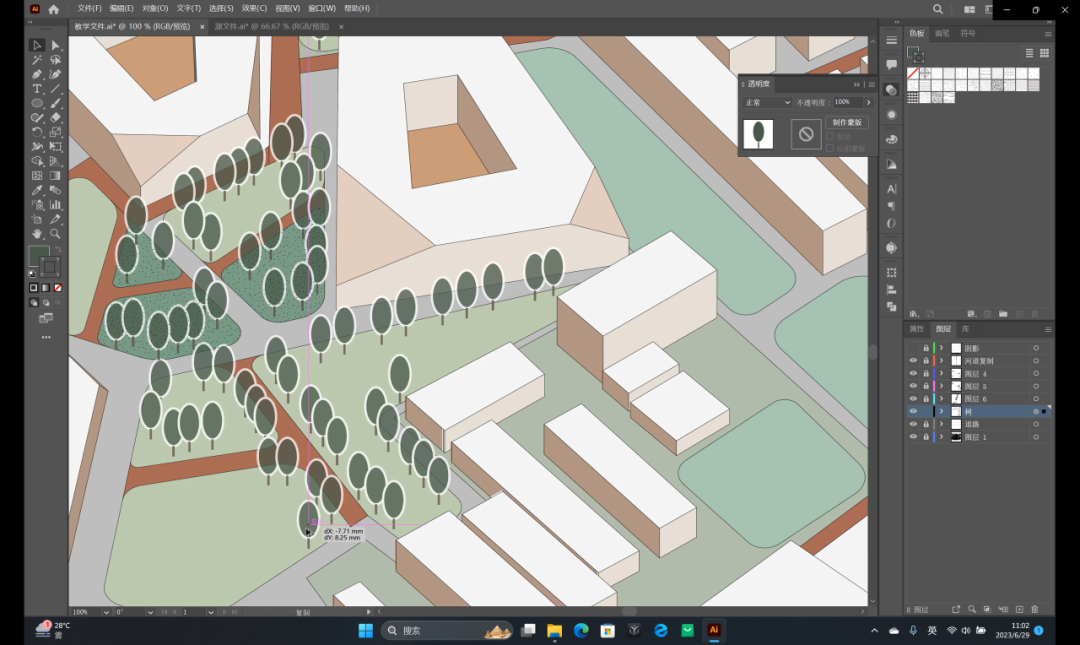
Task: Expand the 图层 1 layer arrow
Action: (942, 437)
